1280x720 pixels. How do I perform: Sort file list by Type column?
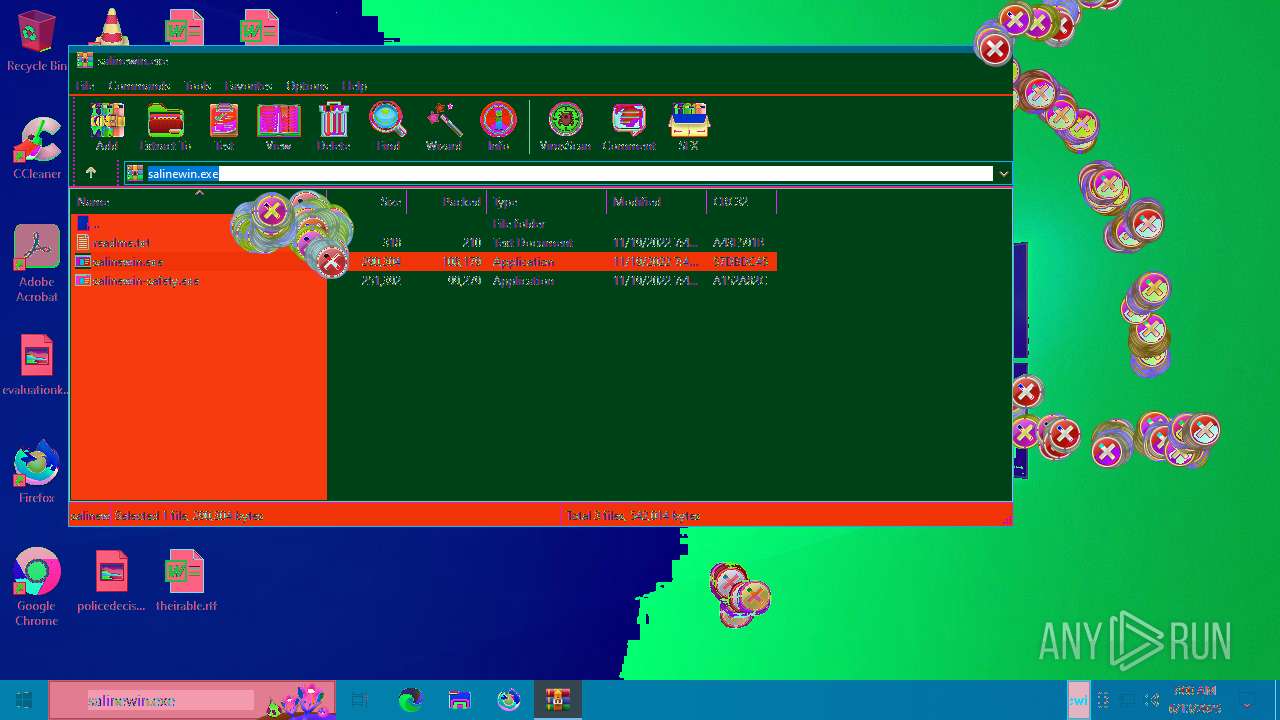[547, 202]
